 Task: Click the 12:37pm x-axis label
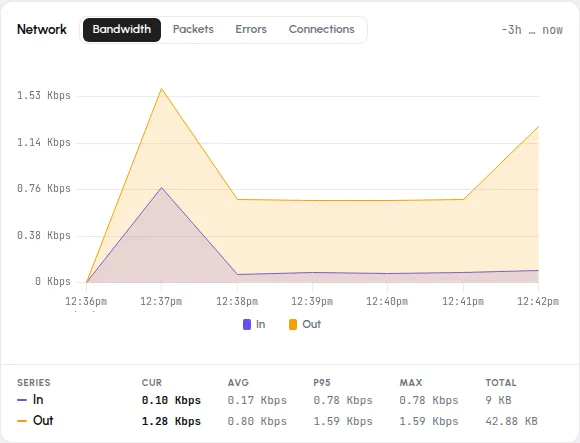click(x=161, y=301)
